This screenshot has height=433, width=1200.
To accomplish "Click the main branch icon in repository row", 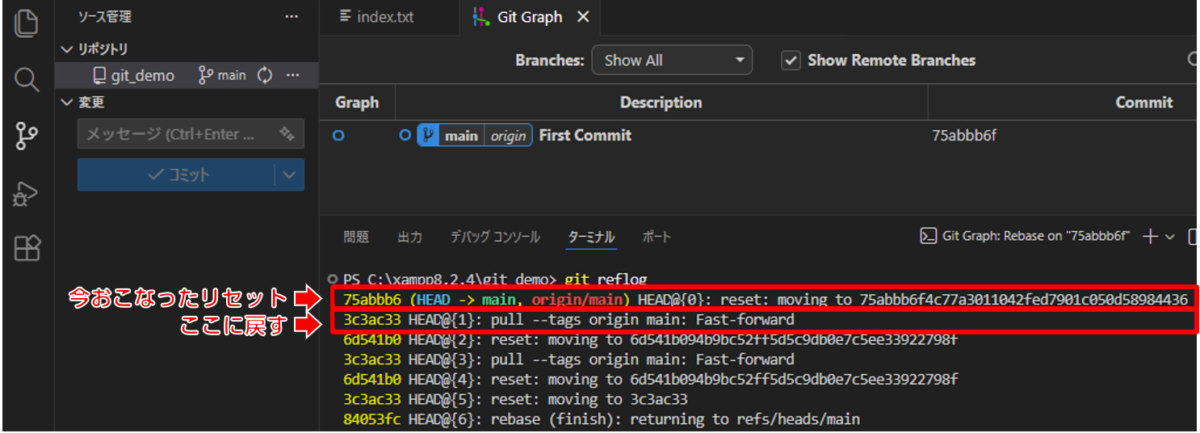I will 207,75.
